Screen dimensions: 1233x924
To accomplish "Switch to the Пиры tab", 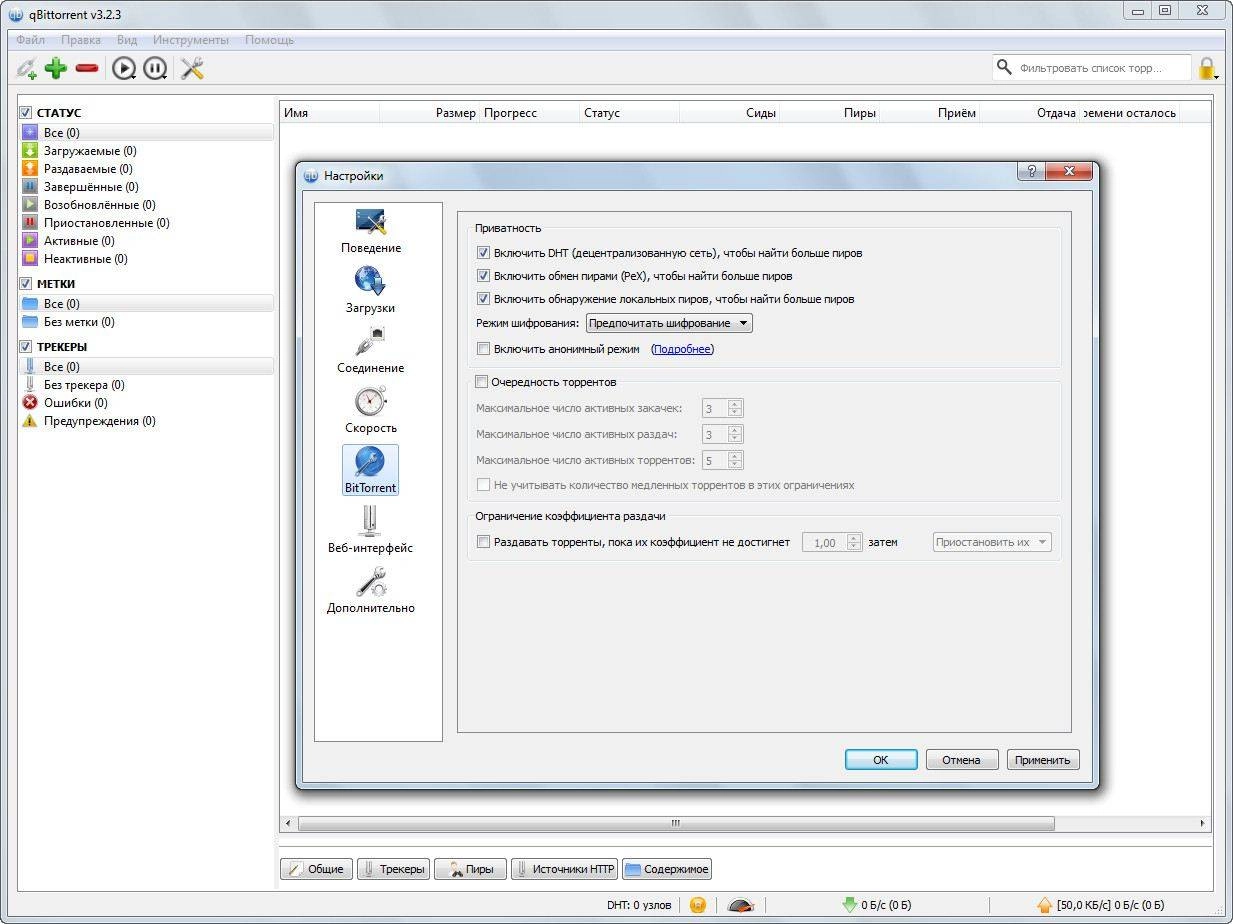I will pos(470,869).
